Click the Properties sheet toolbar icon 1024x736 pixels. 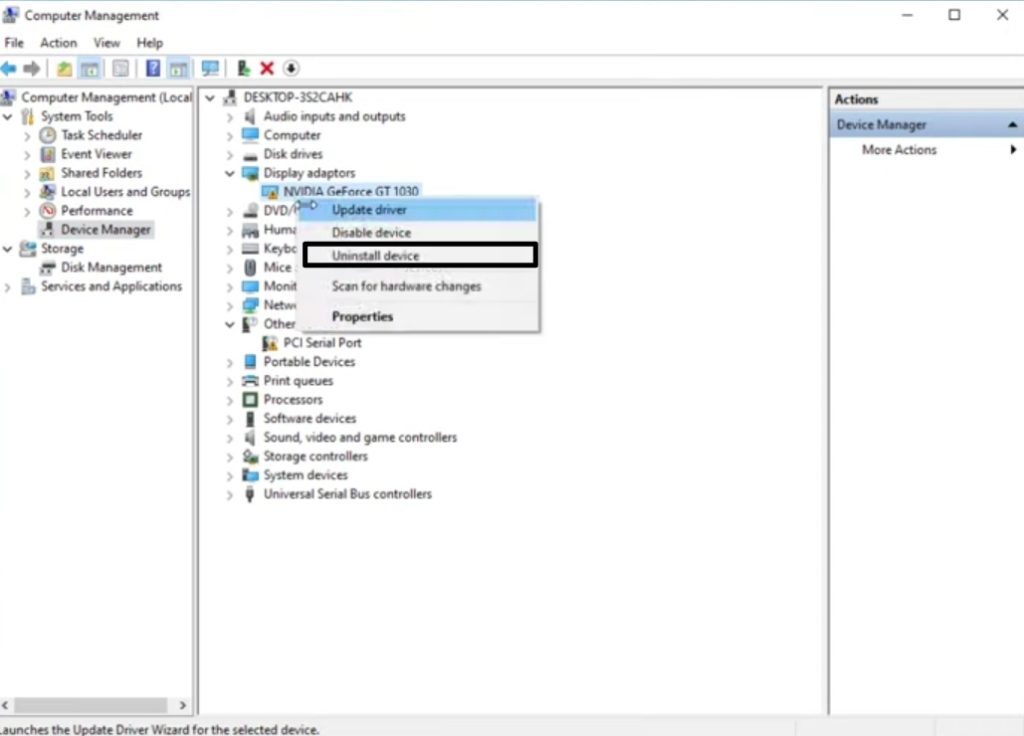(x=120, y=69)
